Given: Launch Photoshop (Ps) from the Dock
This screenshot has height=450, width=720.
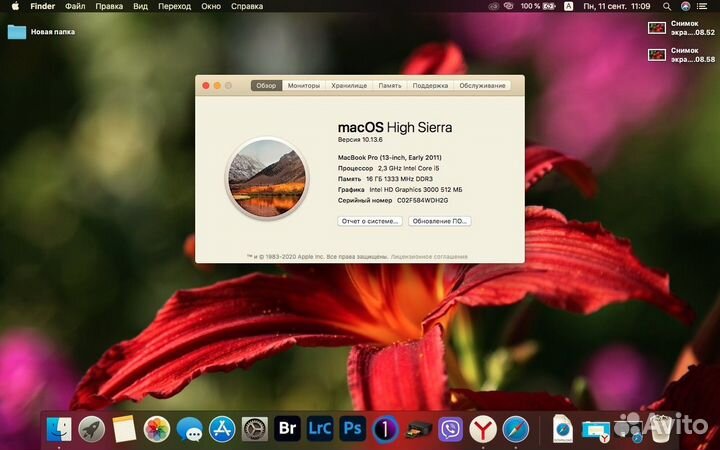Looking at the screenshot, I should 353,429.
